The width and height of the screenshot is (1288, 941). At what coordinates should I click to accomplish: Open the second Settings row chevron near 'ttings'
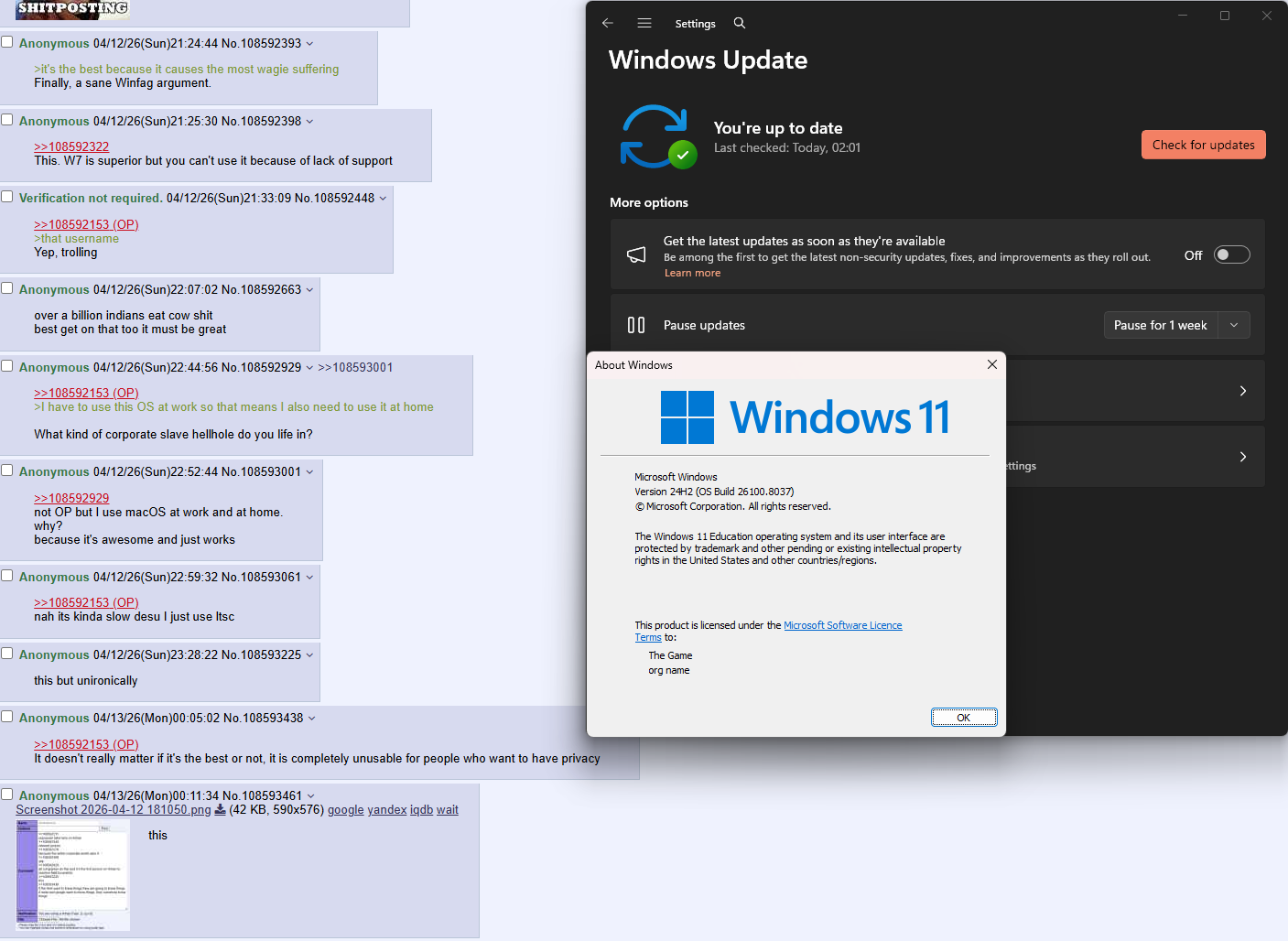pyautogui.click(x=1242, y=457)
